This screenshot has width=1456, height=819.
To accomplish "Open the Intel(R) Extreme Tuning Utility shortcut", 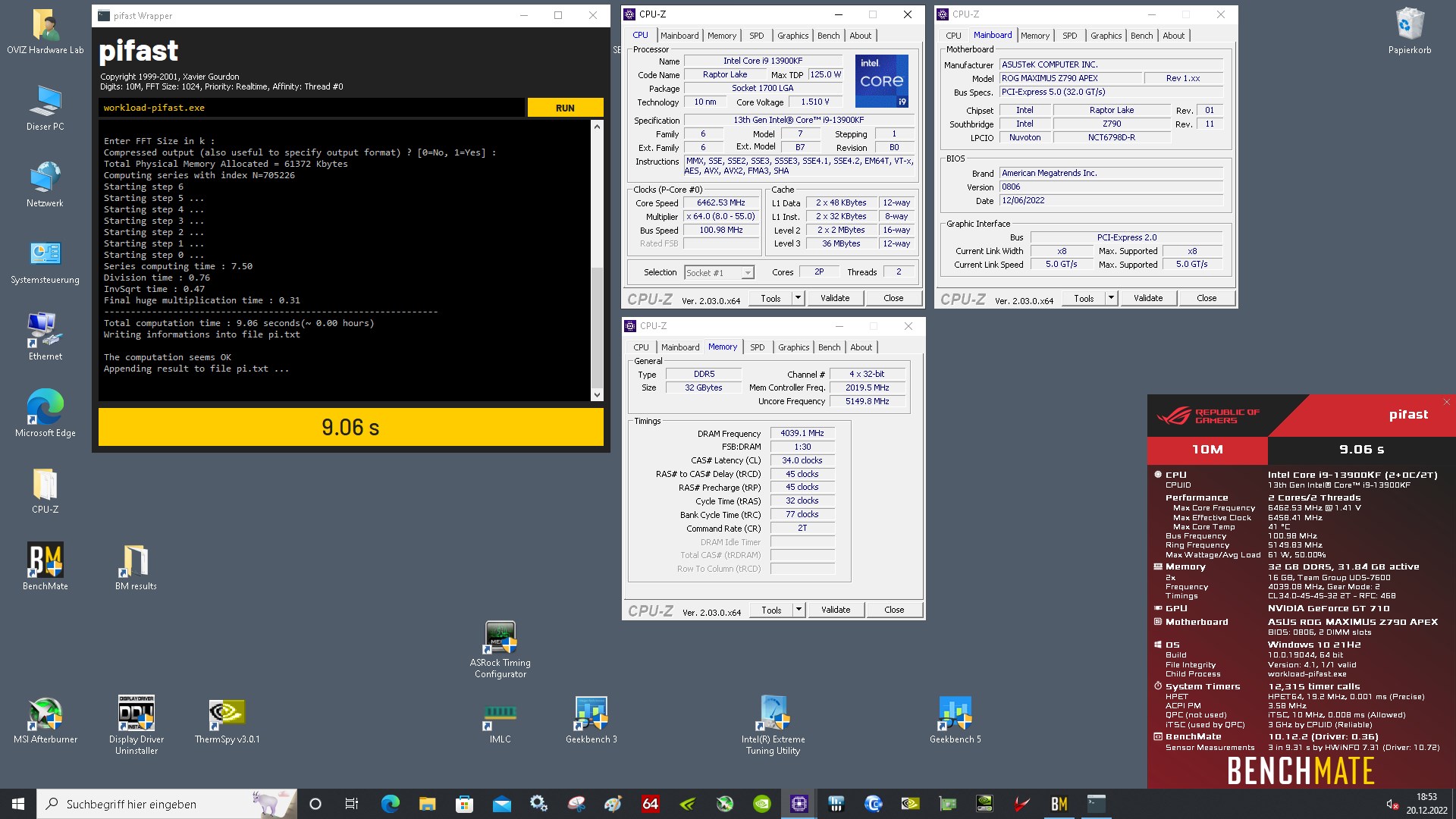I will 773,725.
